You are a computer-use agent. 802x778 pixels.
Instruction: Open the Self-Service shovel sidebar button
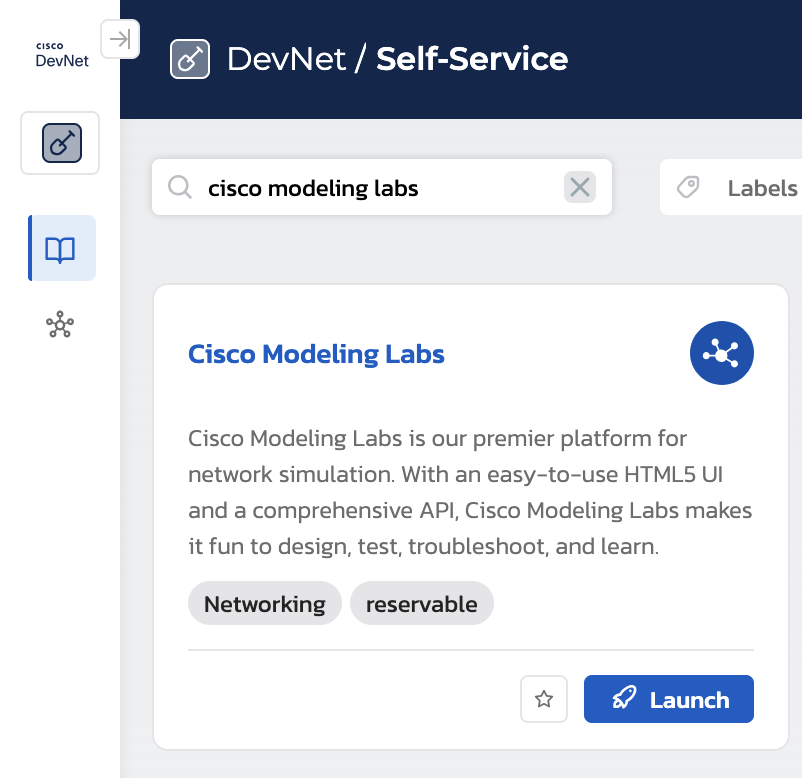[x=61, y=143]
